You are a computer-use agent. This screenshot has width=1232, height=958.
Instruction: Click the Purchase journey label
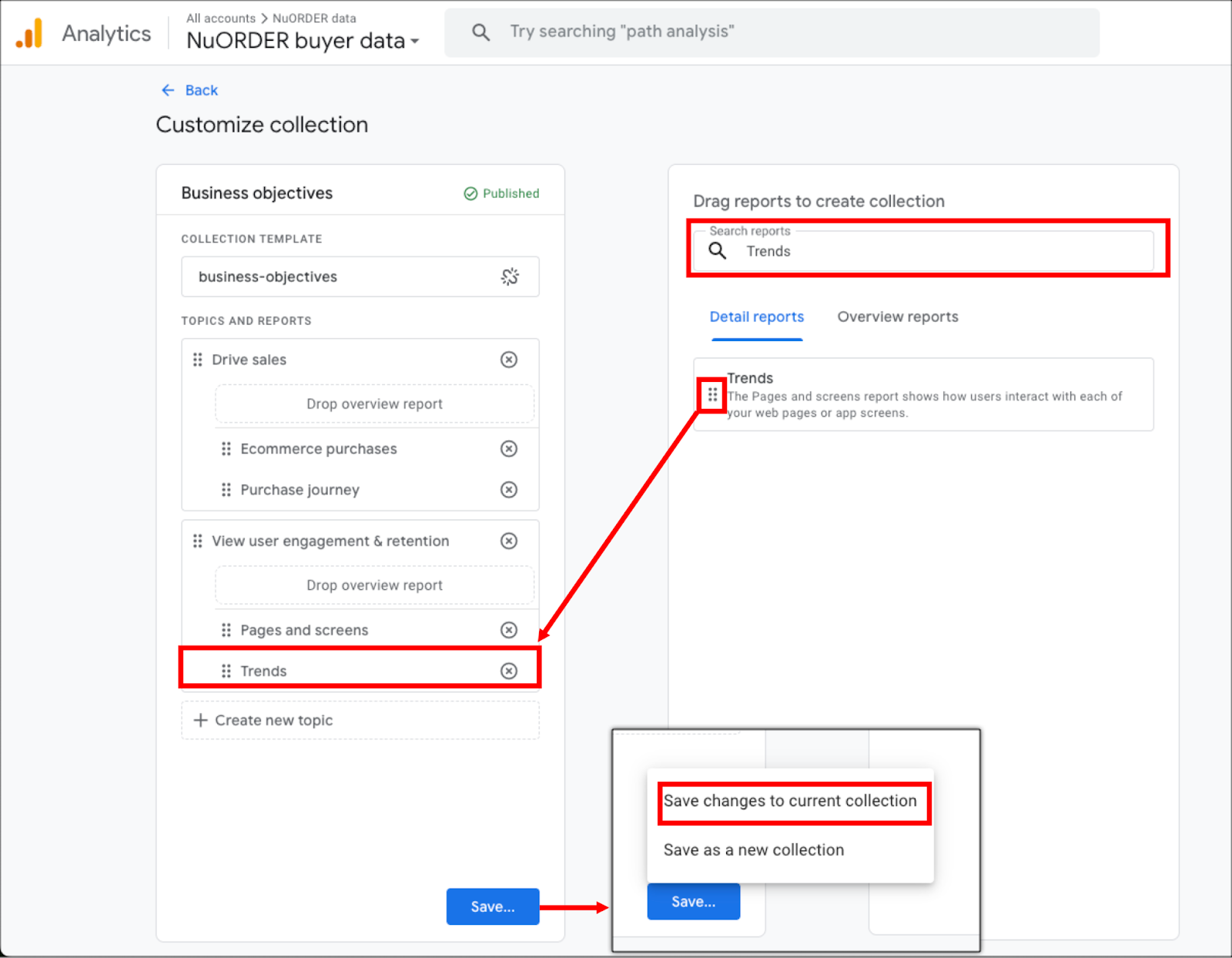click(300, 490)
